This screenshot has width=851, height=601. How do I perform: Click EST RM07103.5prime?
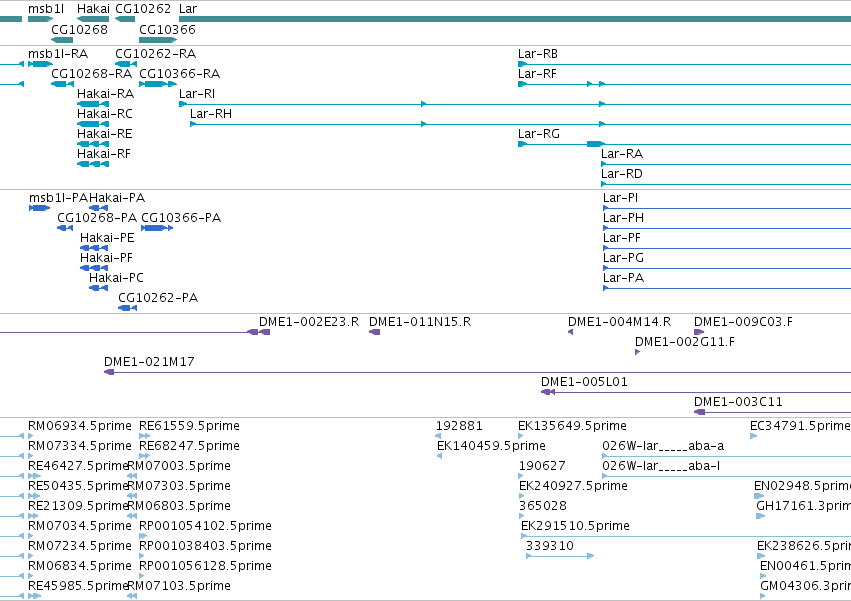[x=179, y=587]
